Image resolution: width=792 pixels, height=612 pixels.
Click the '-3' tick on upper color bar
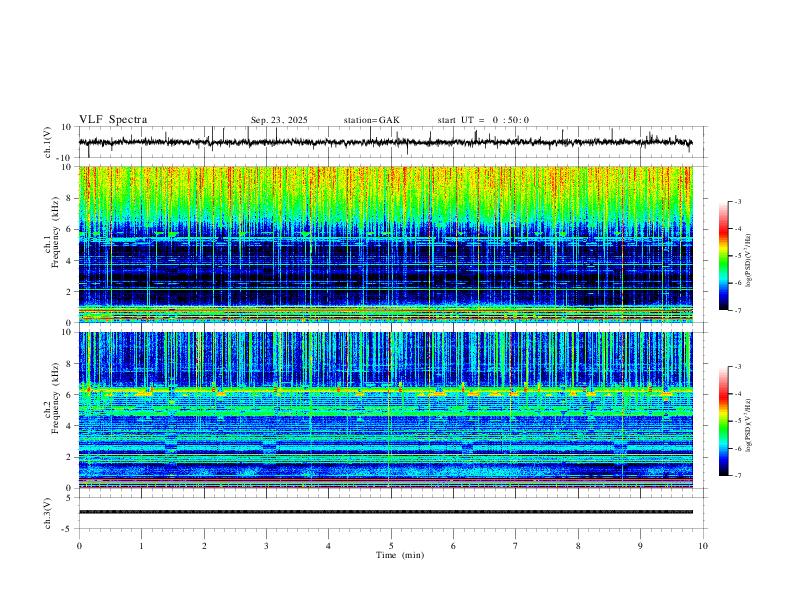pos(738,201)
